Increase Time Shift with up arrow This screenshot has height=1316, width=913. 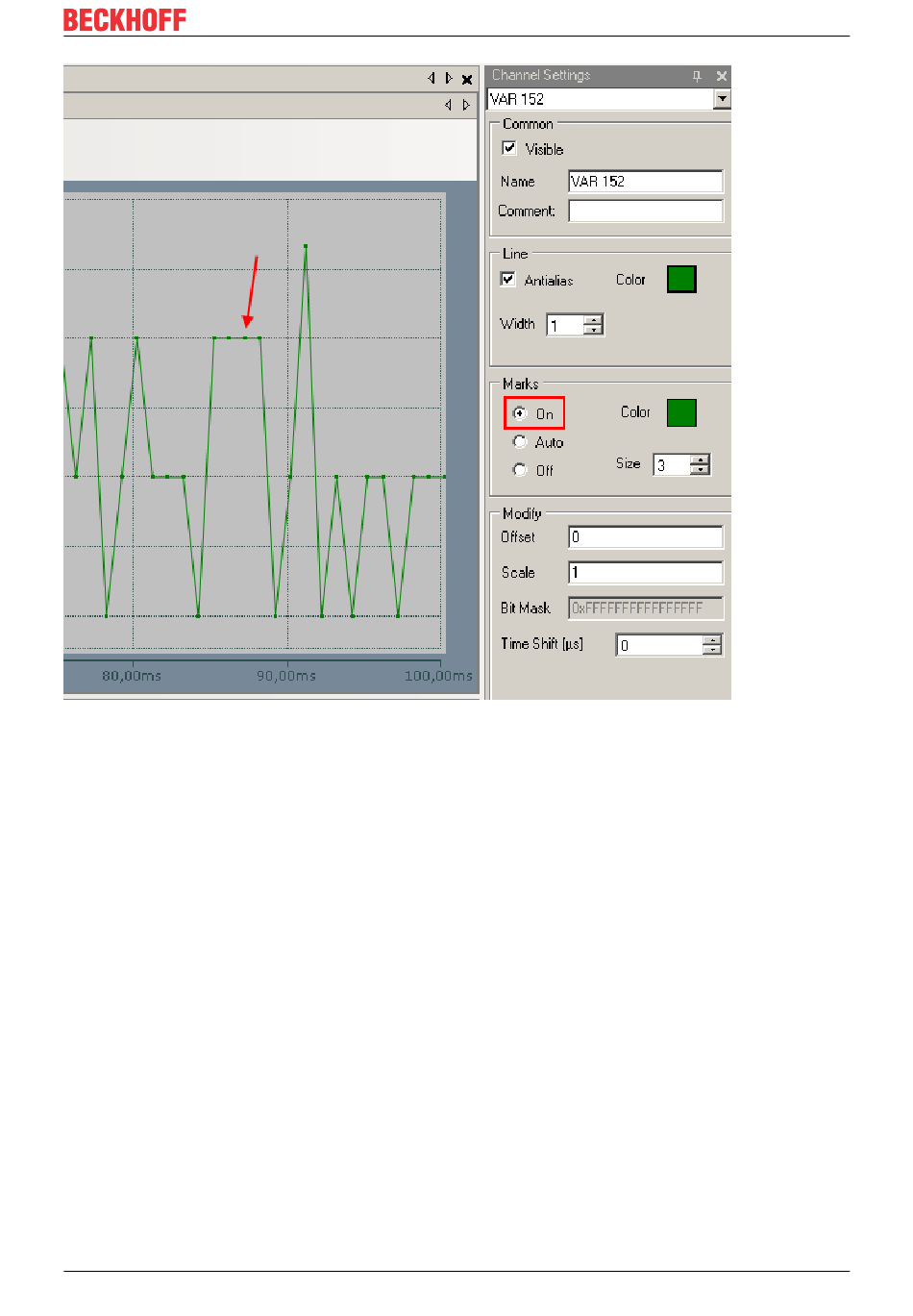pyautogui.click(x=712, y=639)
